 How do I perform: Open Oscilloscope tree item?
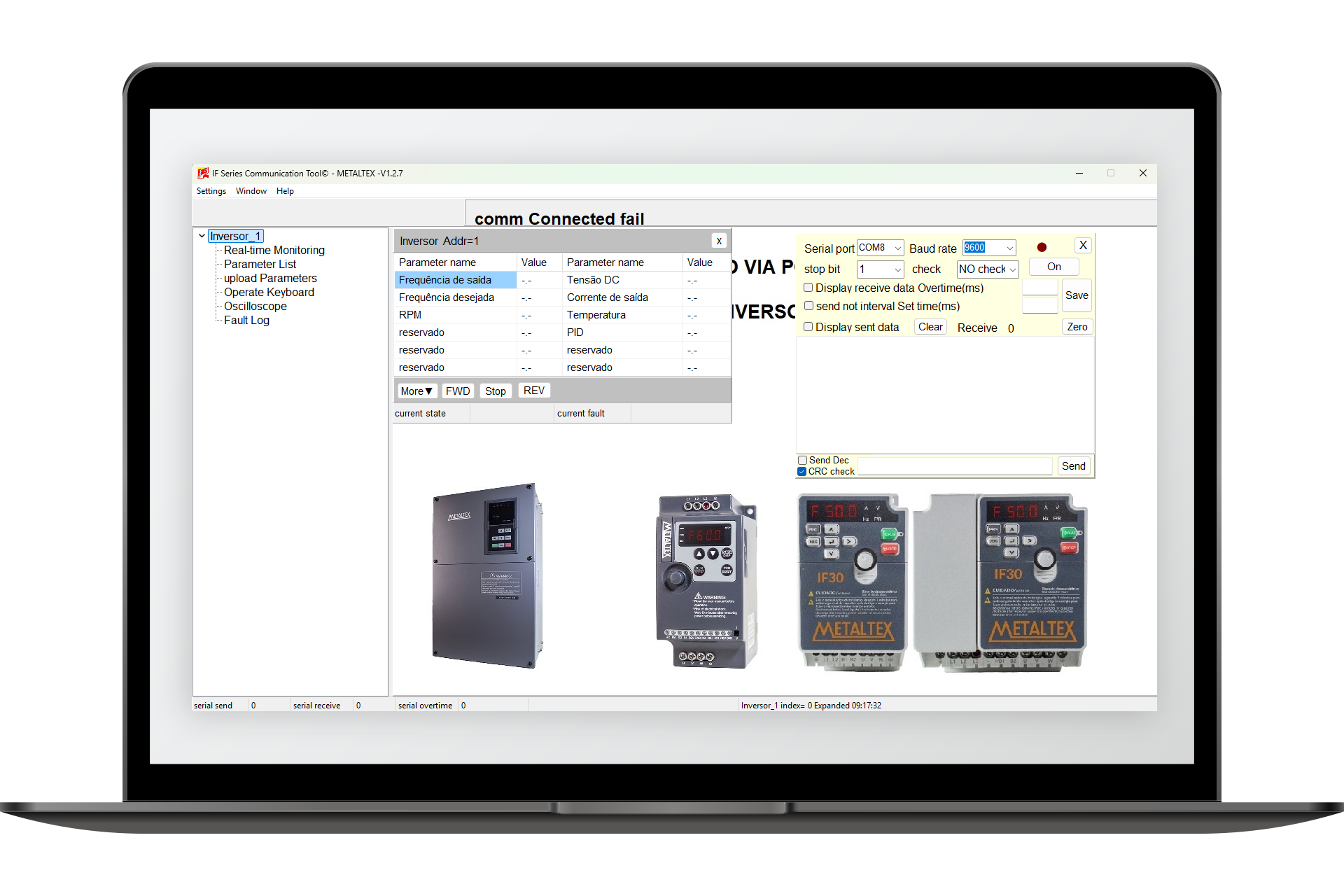pos(255,306)
